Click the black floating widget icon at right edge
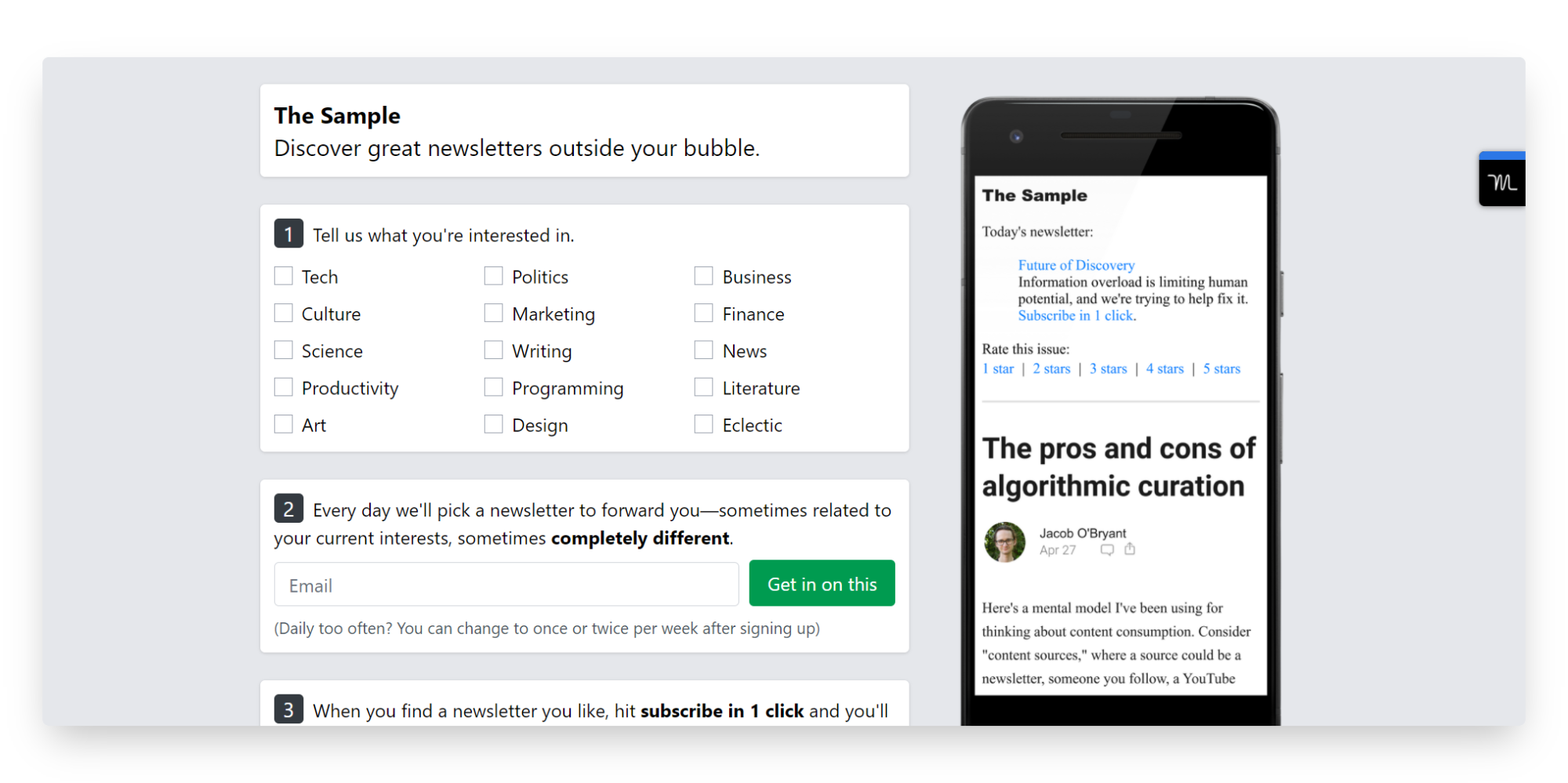The width and height of the screenshot is (1568, 783). 1501,179
